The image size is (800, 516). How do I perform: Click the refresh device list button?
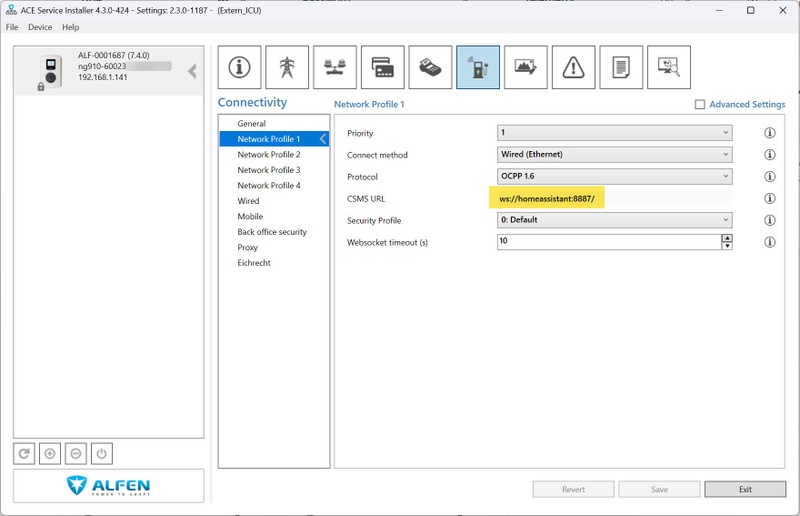point(24,453)
